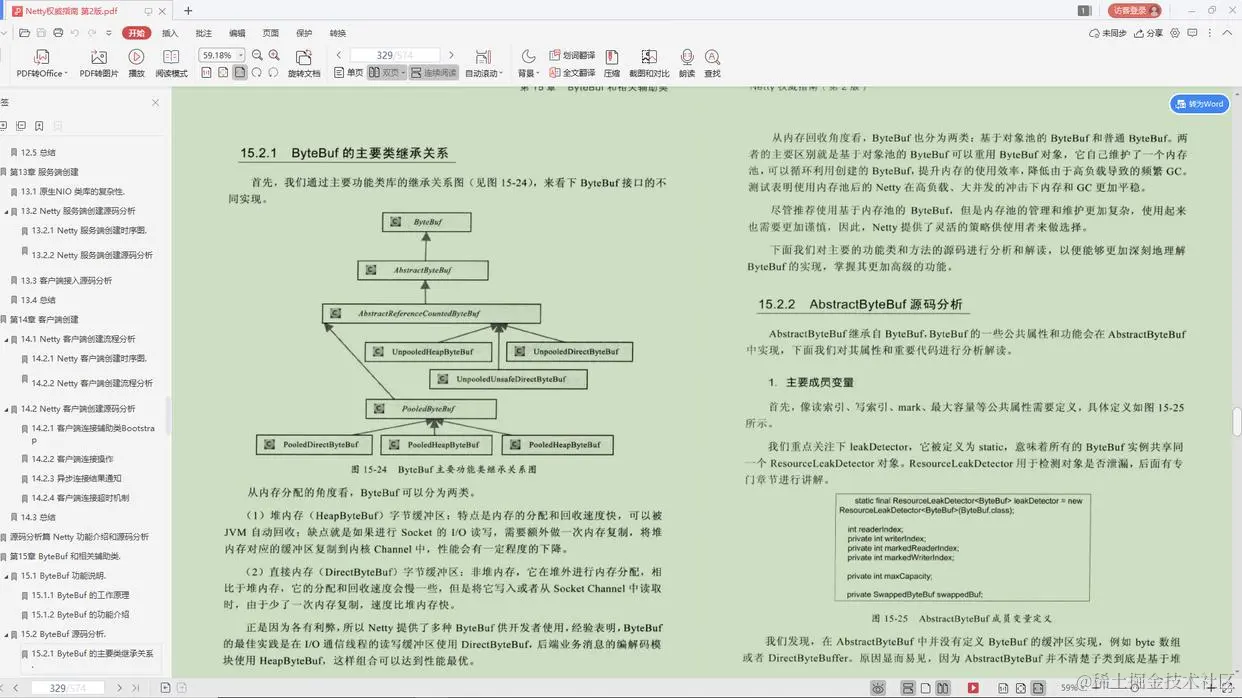Open the 旋转文档 rotate document tool
The image size is (1242, 698).
(x=304, y=63)
